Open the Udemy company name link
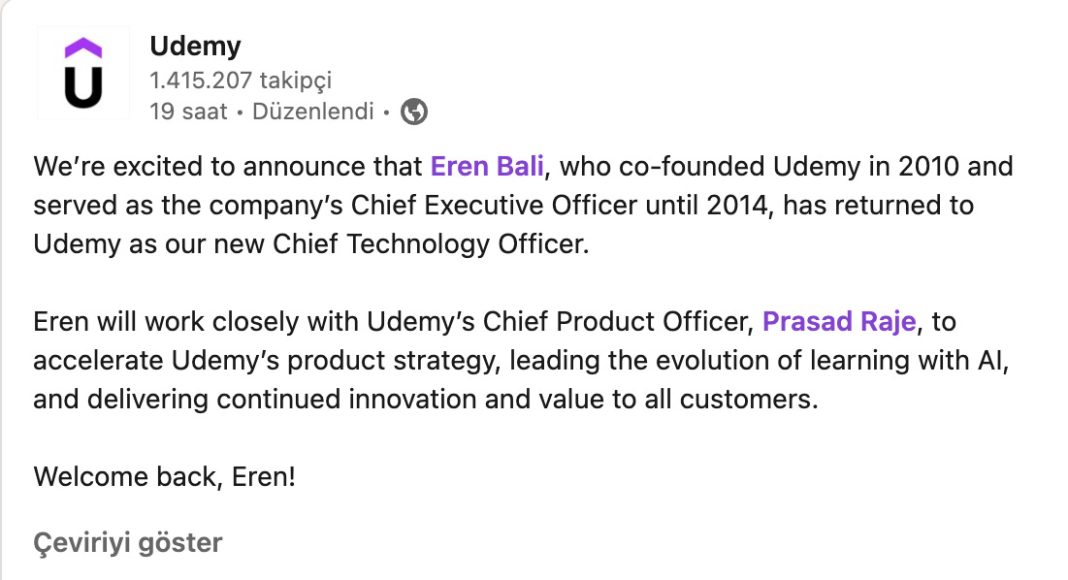 coord(195,46)
